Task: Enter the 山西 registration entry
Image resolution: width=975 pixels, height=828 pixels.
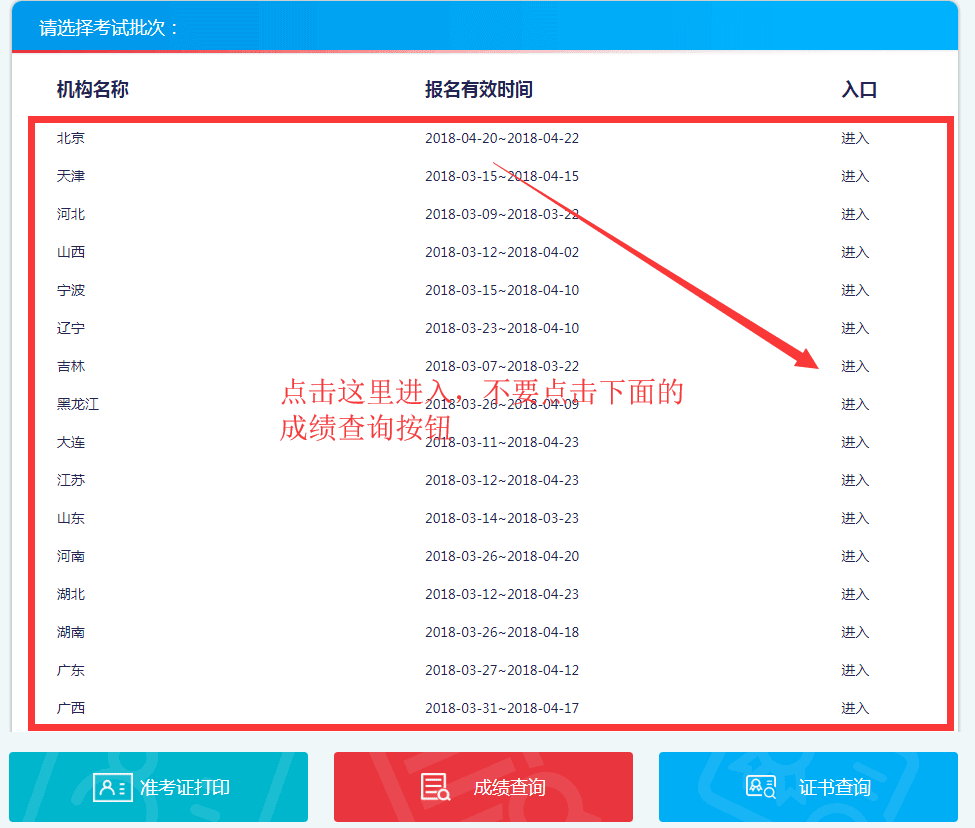Action: coord(855,252)
